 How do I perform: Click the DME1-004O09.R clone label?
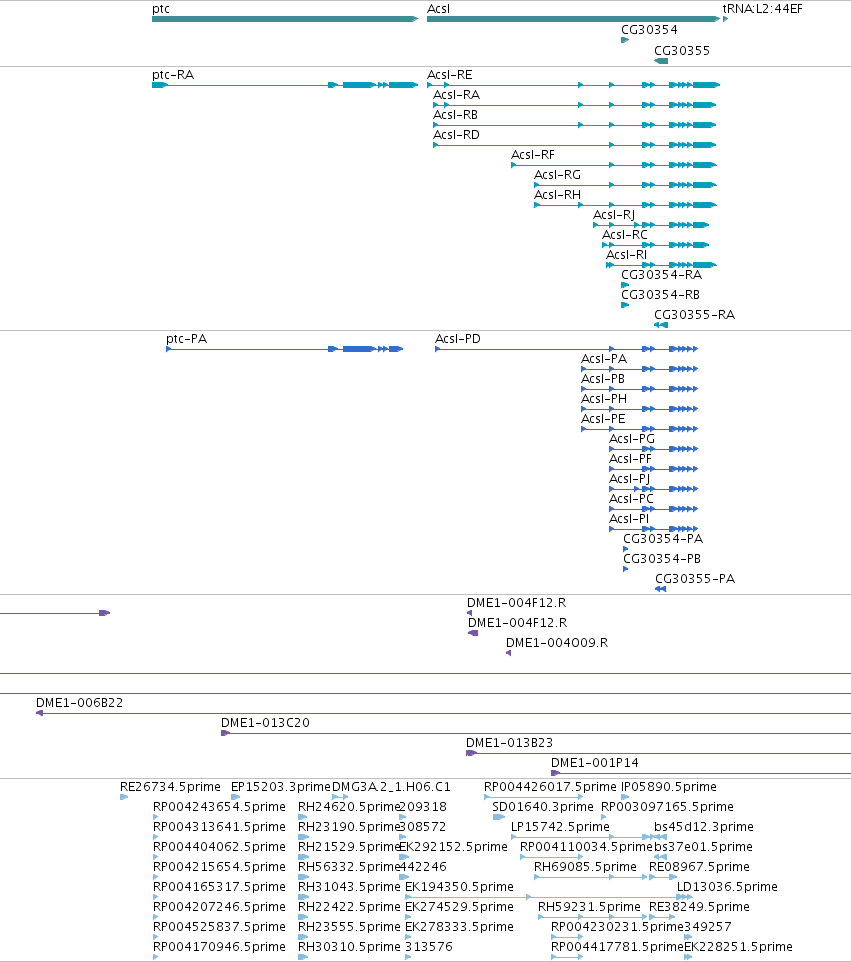[x=557, y=642]
